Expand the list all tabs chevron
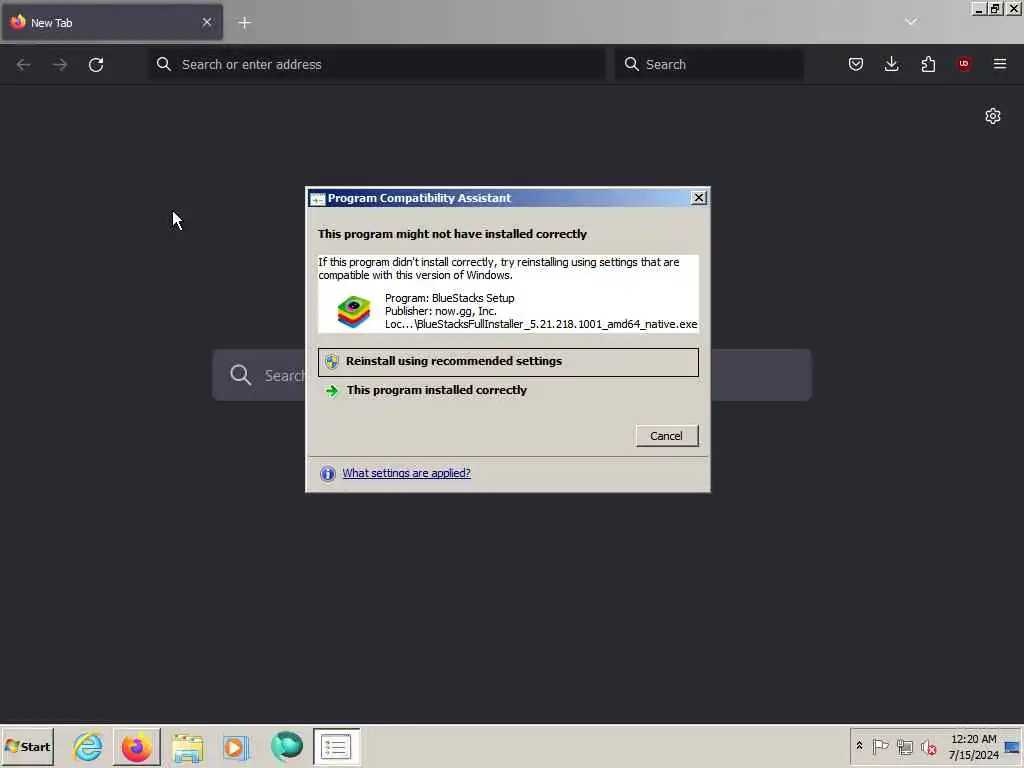1024x768 pixels. point(911,22)
